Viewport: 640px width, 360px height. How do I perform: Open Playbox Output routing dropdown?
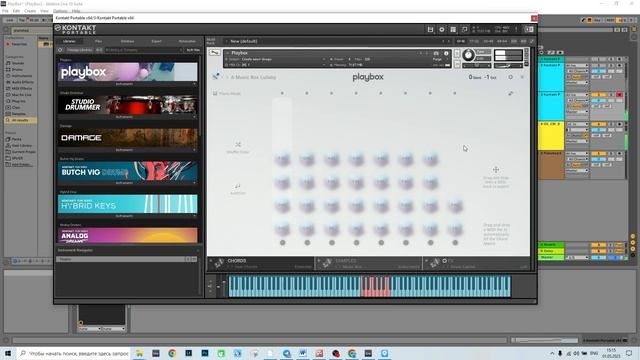click(276, 60)
